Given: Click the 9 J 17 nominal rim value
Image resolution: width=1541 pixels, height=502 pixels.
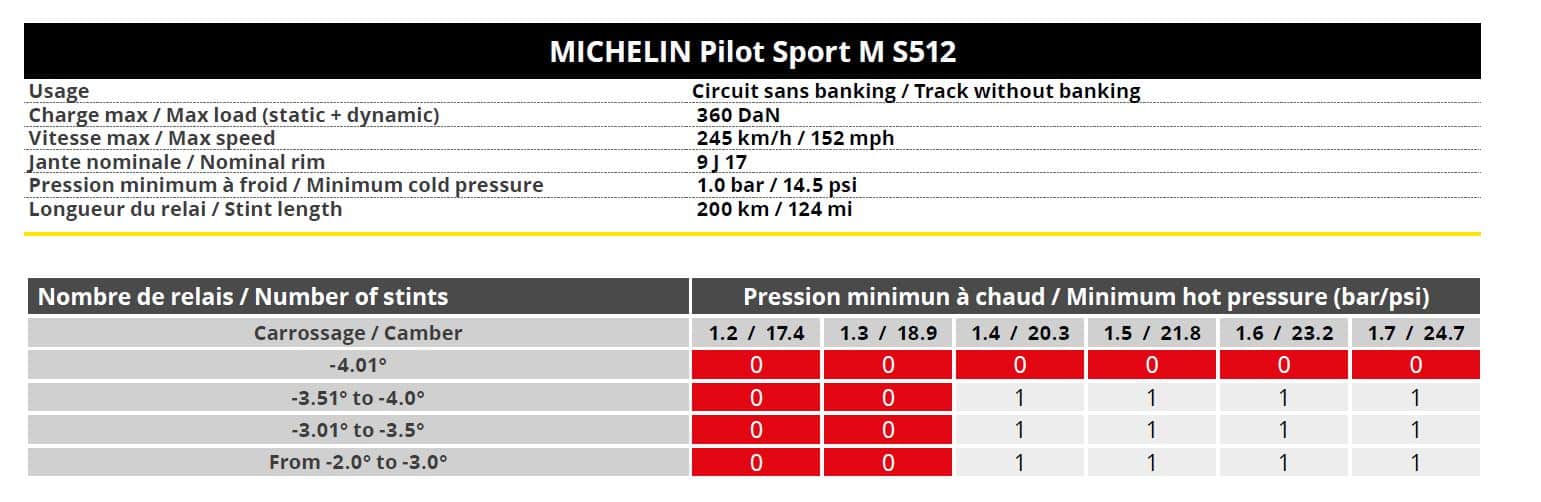Looking at the screenshot, I should [722, 162].
